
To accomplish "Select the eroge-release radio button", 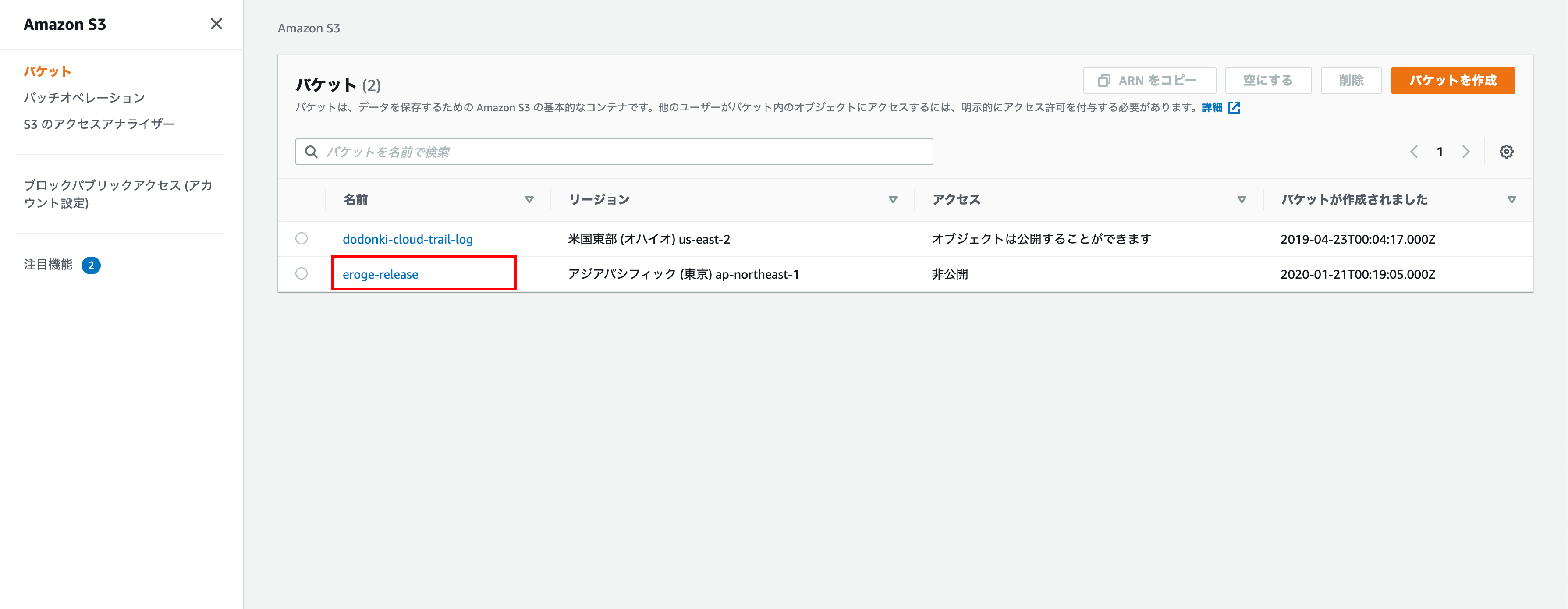I will point(302,274).
